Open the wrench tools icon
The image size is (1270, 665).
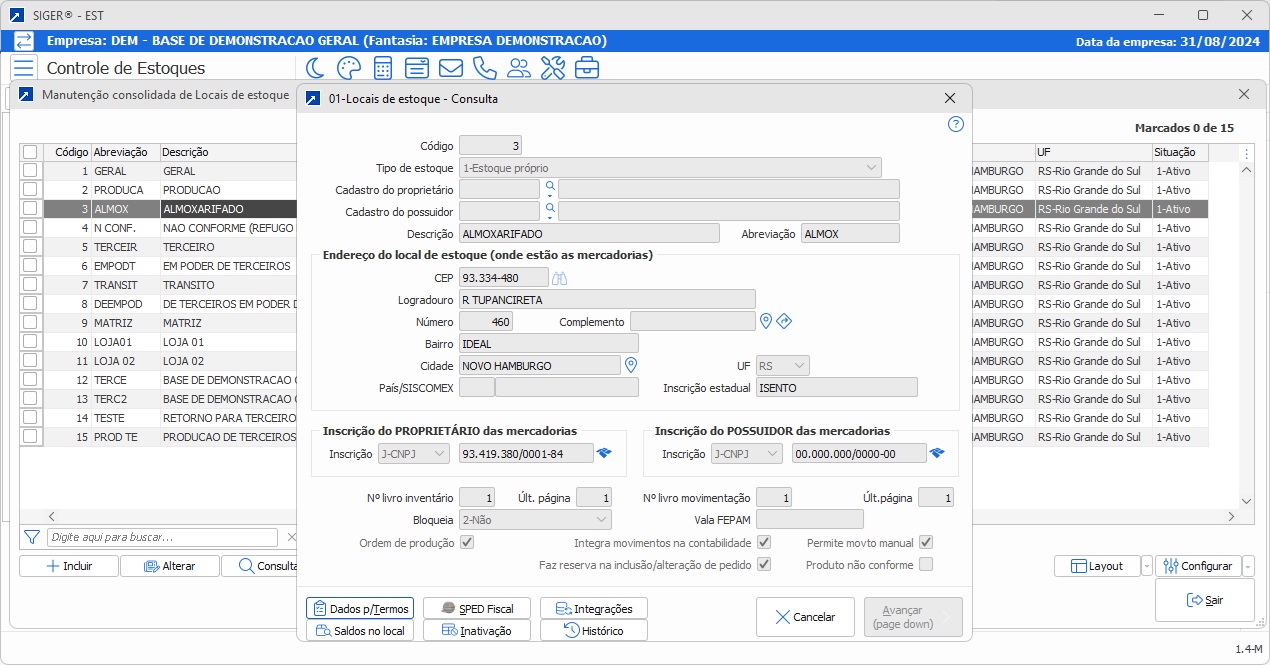[x=552, y=68]
